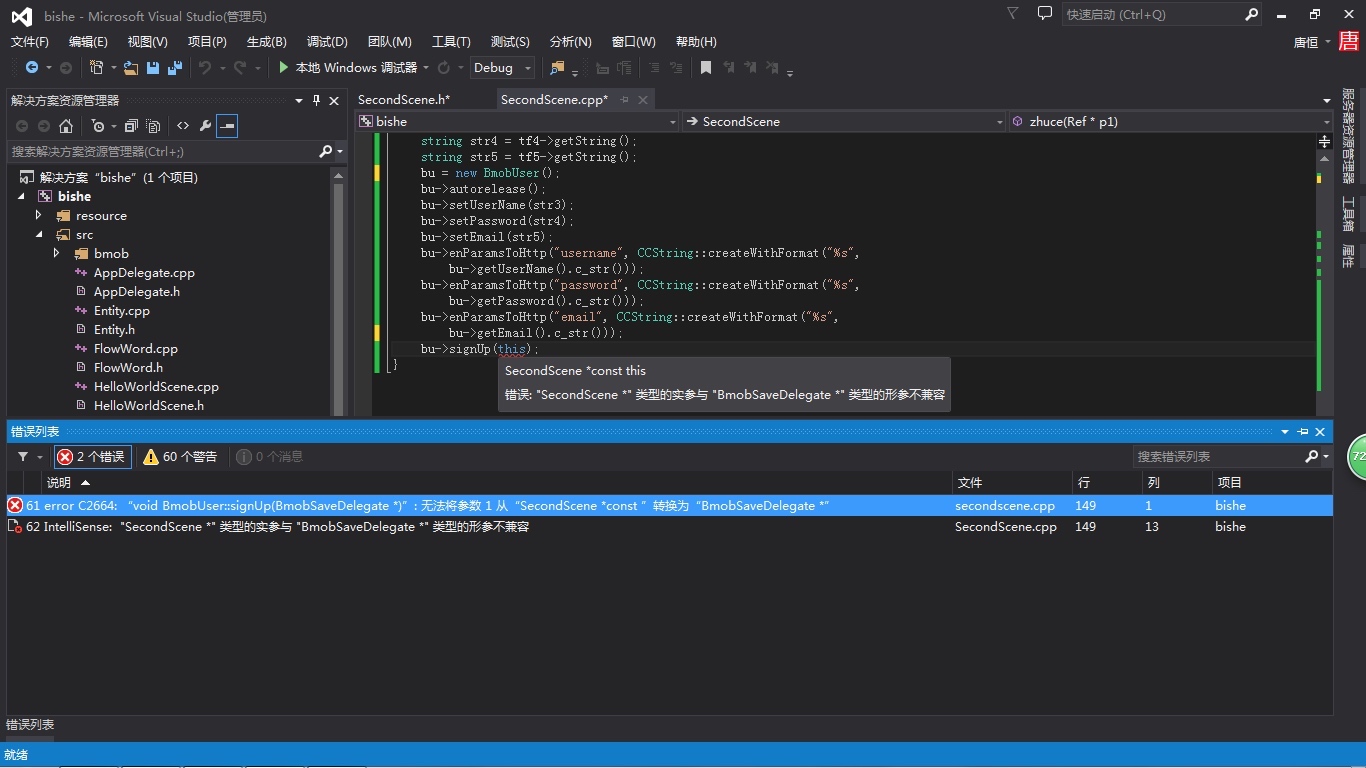The image size is (1366, 768).
Task: Switch to the SecondScene.h tab
Action: (x=404, y=100)
